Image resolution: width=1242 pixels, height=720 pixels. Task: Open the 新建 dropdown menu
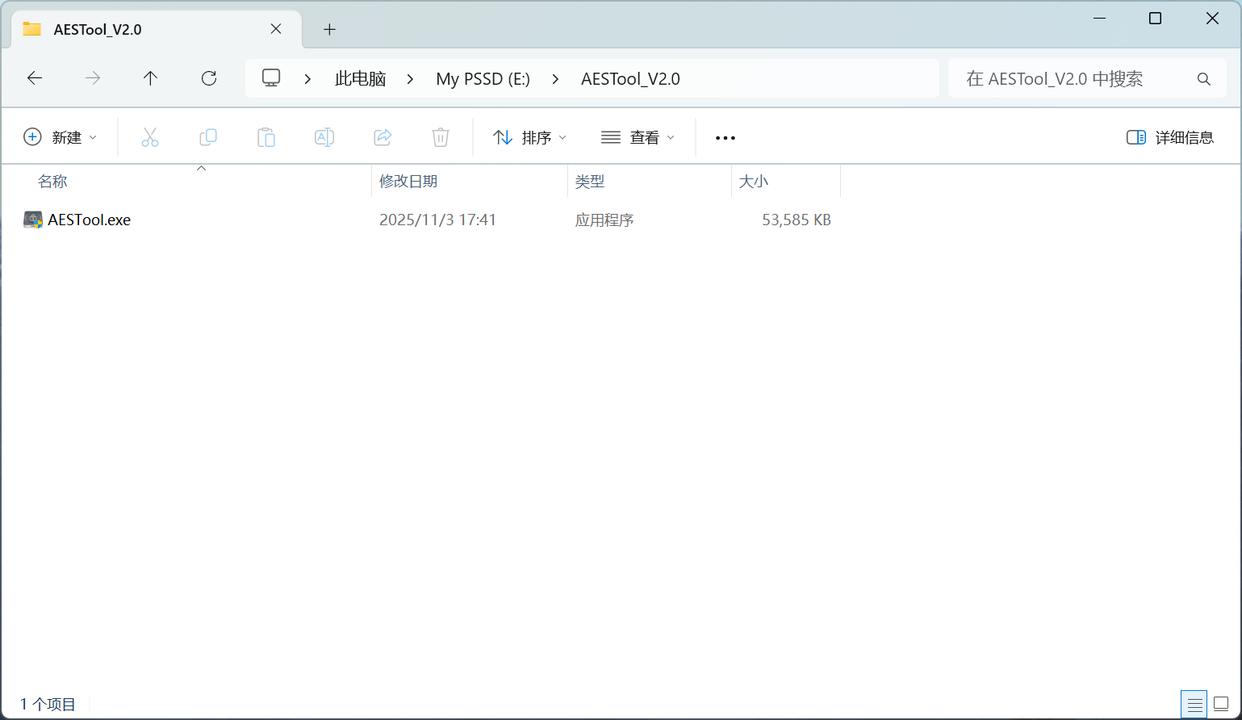pos(60,137)
